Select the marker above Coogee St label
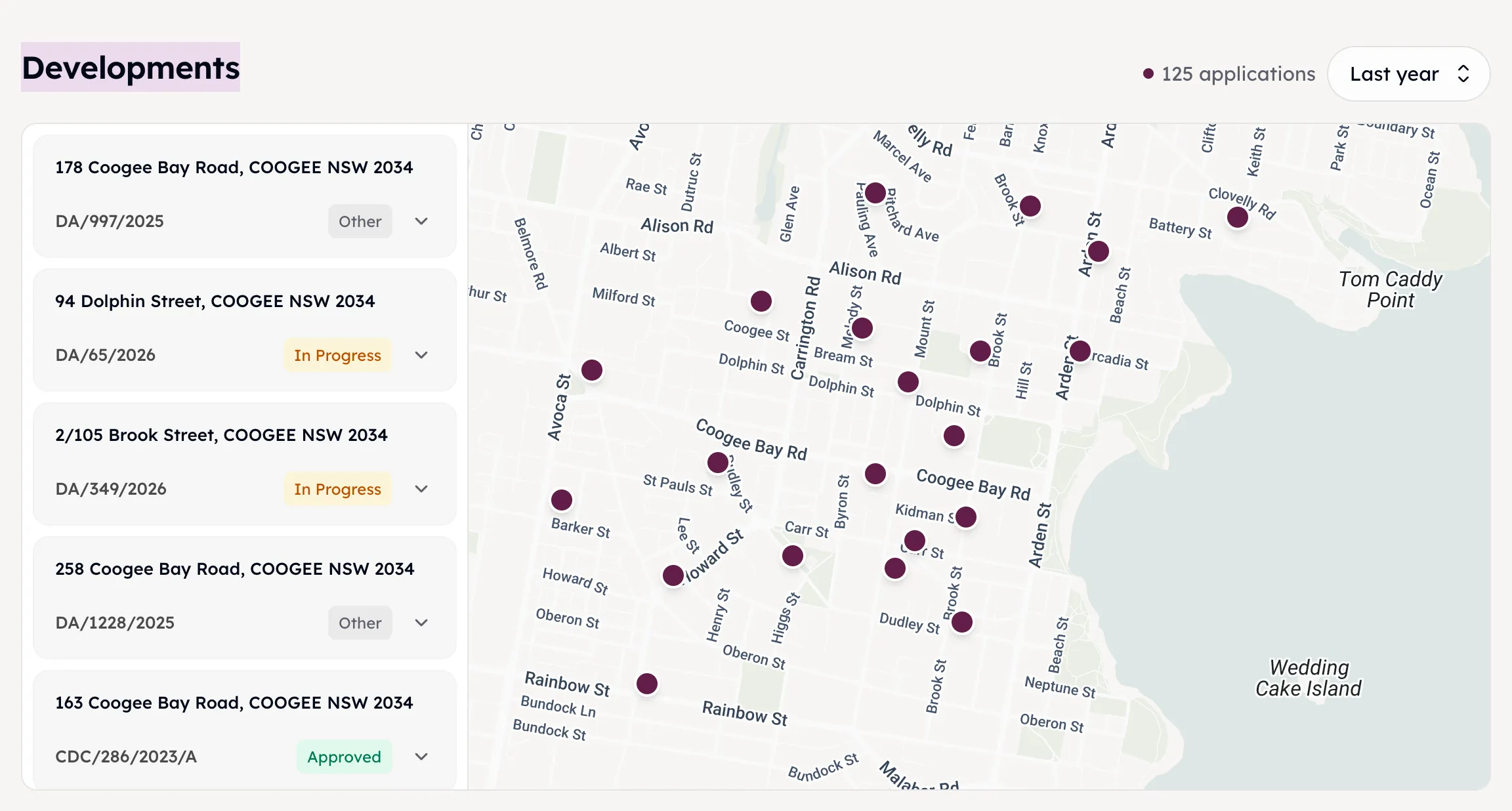The image size is (1512, 811). point(761,301)
